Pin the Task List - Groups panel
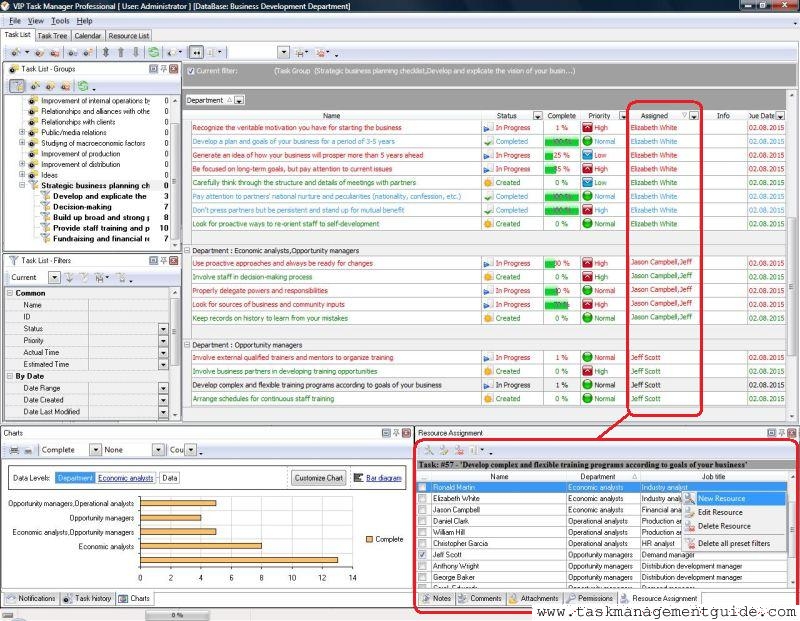 point(163,68)
